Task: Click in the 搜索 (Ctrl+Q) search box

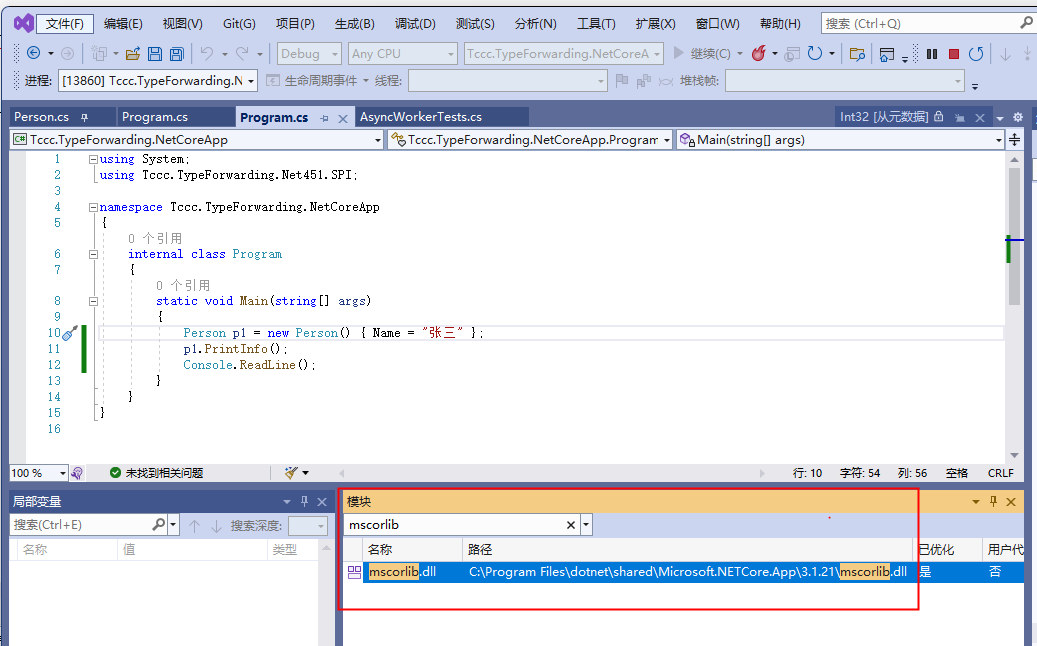Action: pos(919,23)
